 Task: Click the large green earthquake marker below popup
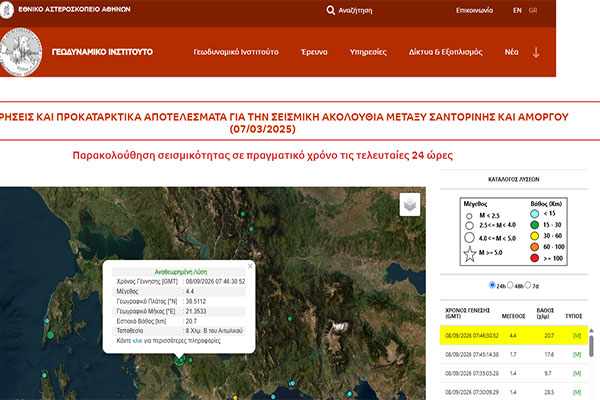179,360
